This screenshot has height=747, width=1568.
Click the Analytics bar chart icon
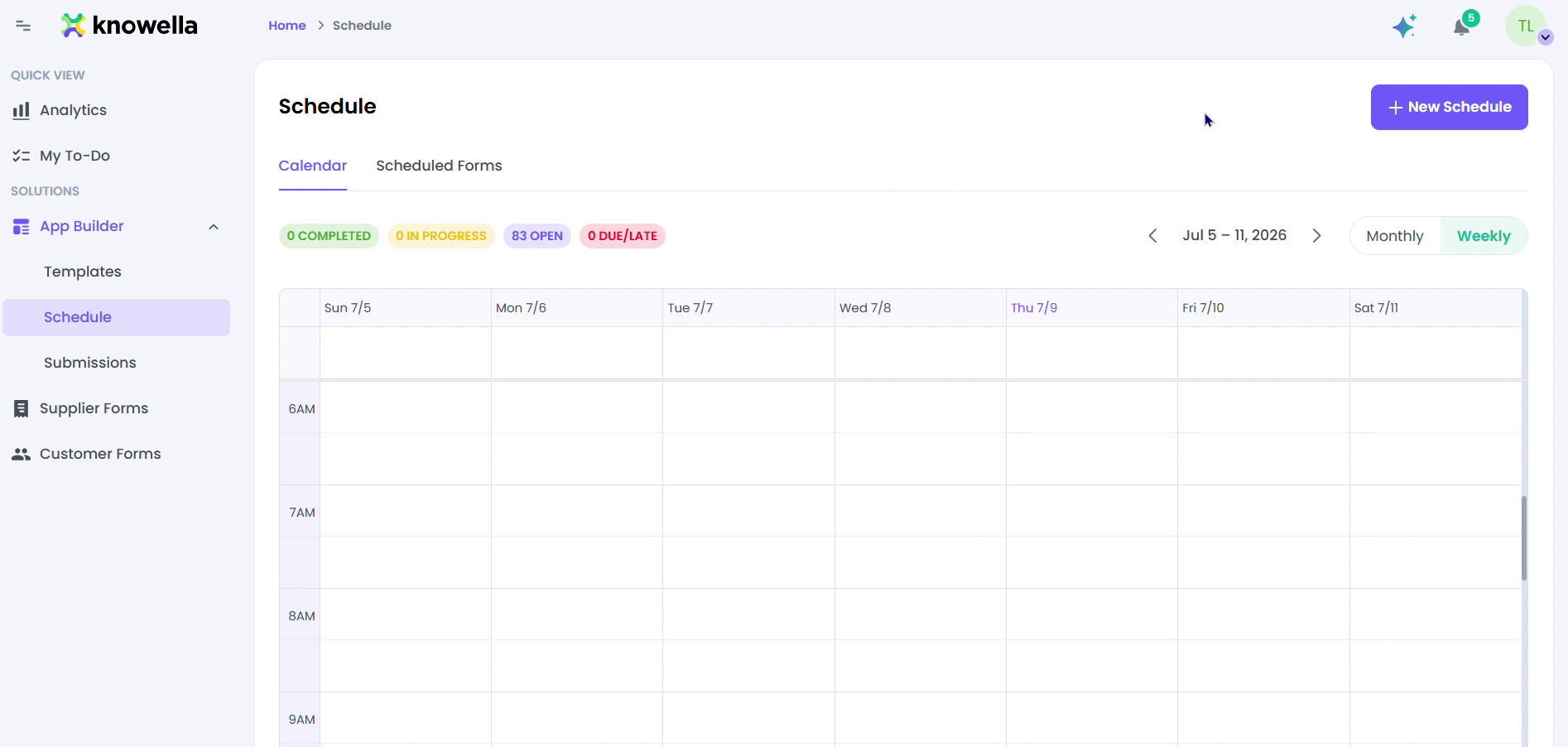tap(22, 110)
